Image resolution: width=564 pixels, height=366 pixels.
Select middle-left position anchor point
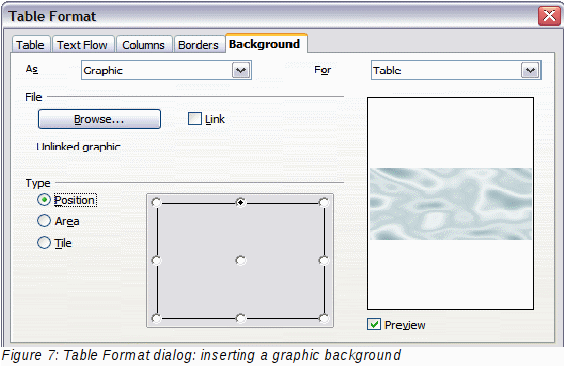click(x=156, y=260)
